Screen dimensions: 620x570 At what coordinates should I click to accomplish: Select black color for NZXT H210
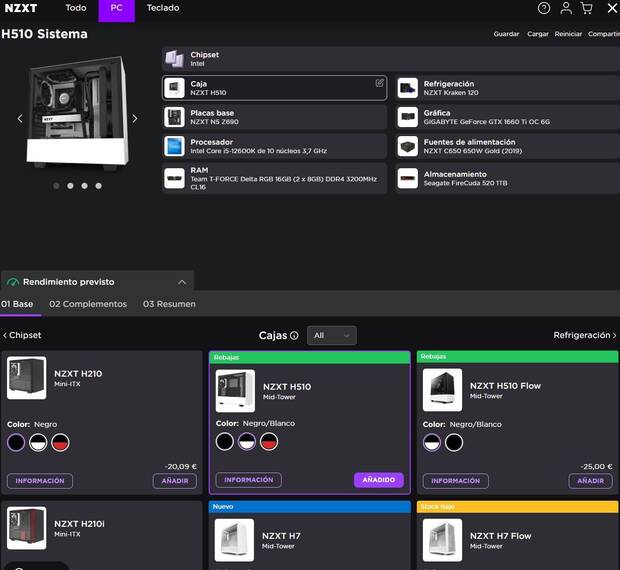pyautogui.click(x=16, y=442)
